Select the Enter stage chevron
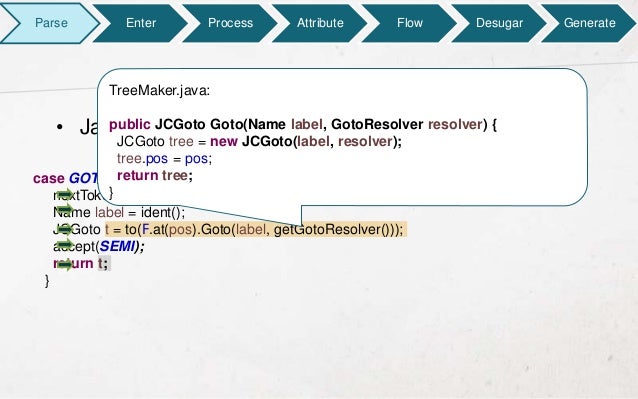Image resolution: width=638 pixels, height=399 pixels. [141, 23]
